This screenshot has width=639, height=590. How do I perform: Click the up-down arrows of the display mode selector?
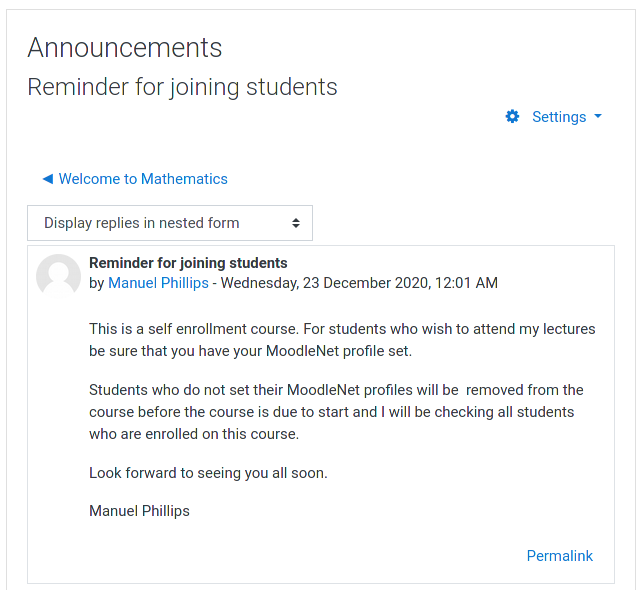296,223
